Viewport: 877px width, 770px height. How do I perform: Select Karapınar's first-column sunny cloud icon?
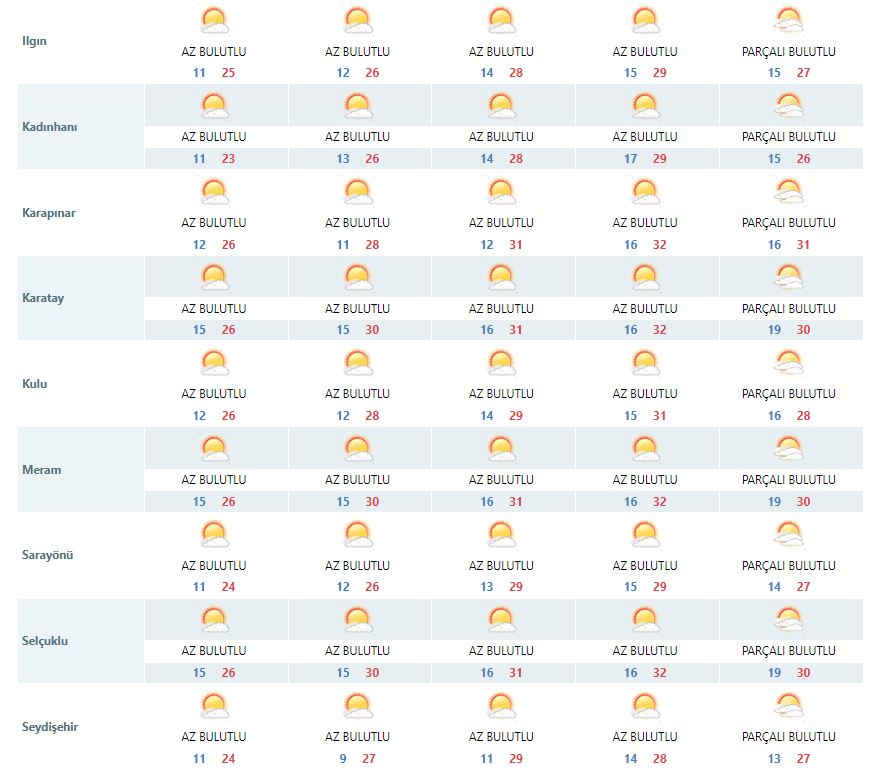coord(214,192)
